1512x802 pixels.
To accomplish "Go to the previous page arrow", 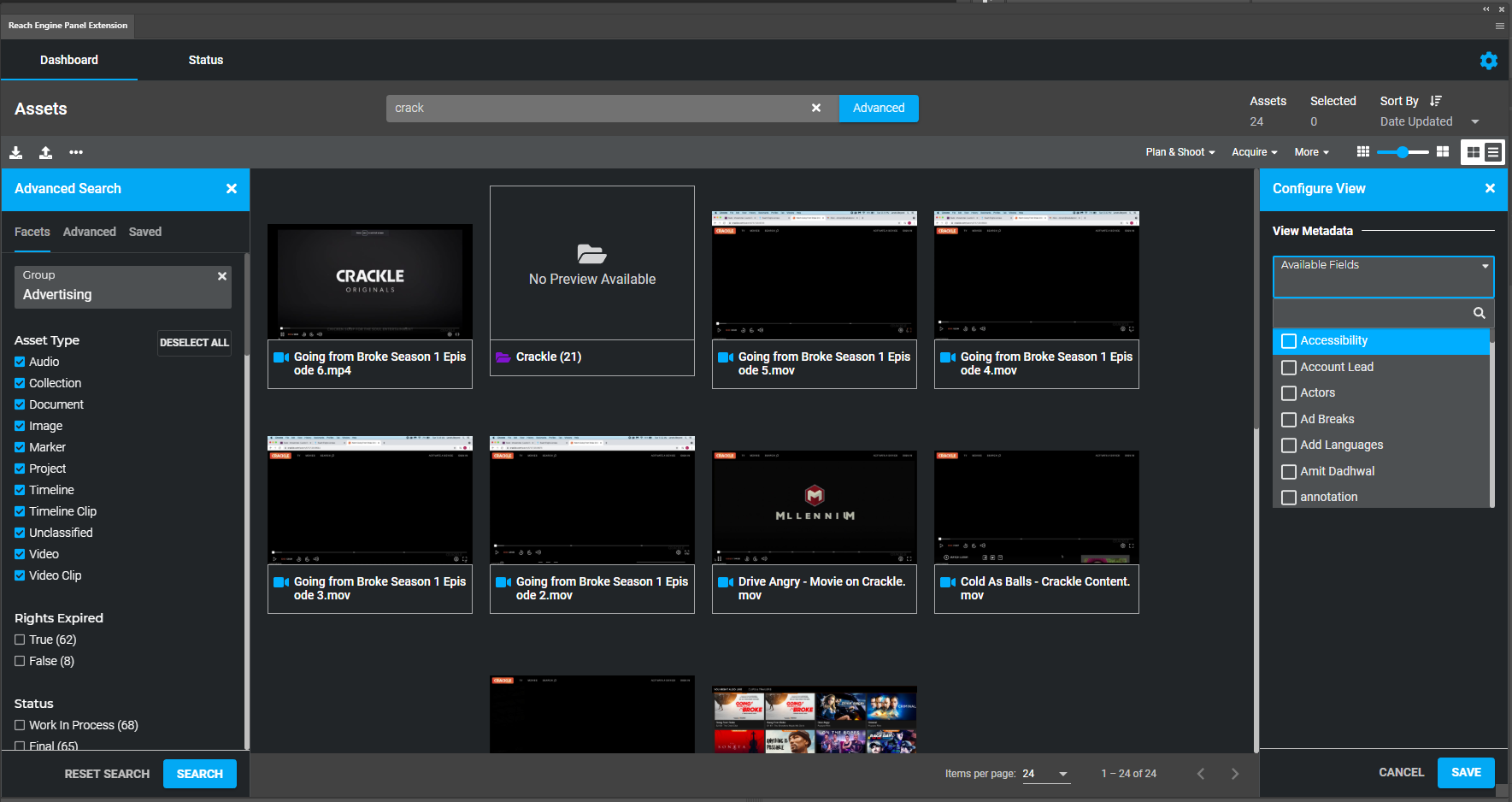I will pos(1201,774).
